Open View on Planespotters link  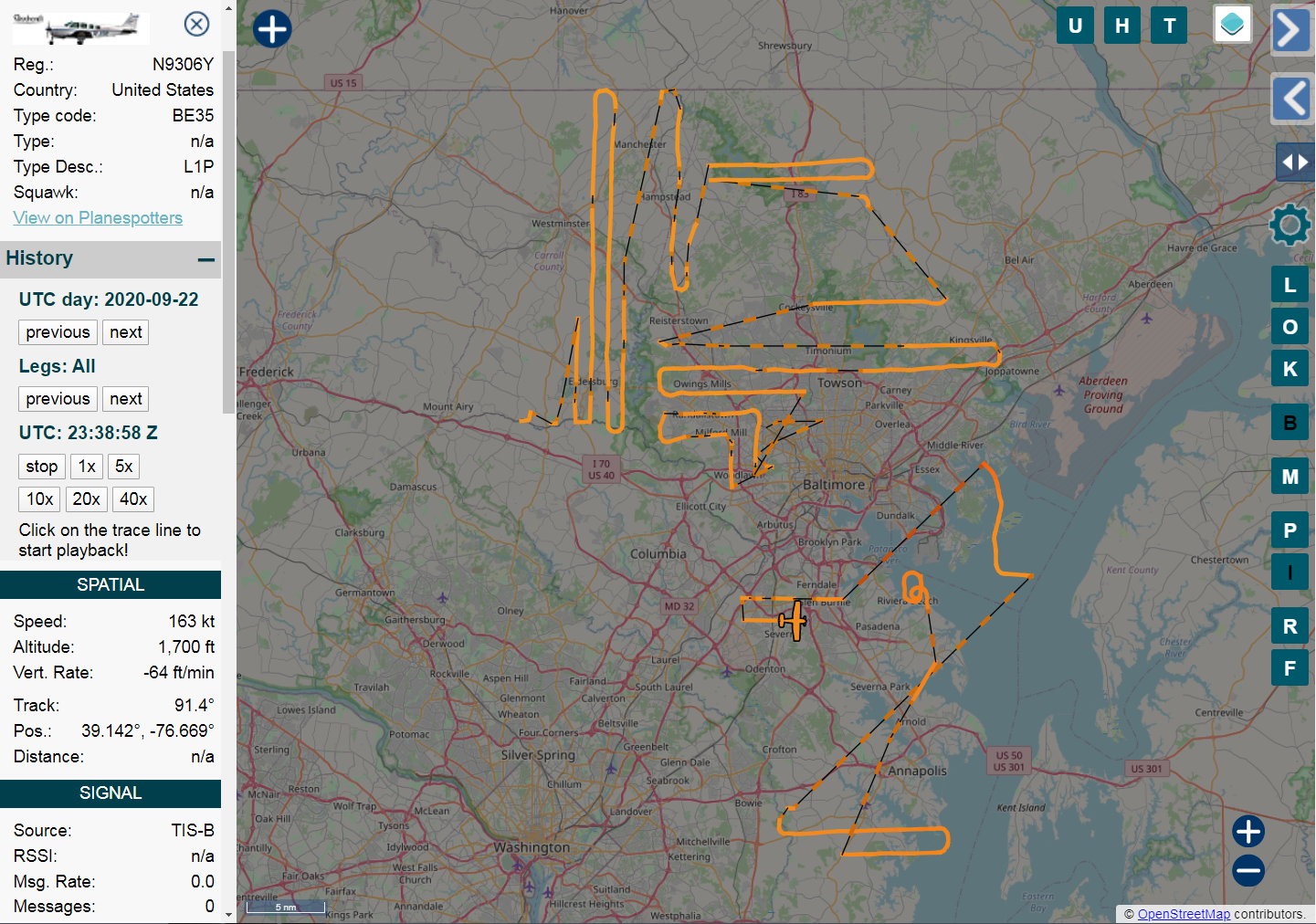(98, 218)
